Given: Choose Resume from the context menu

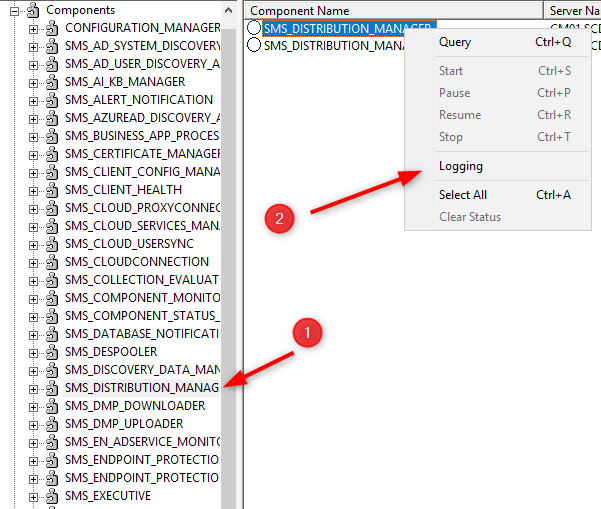Looking at the screenshot, I should tap(498, 115).
